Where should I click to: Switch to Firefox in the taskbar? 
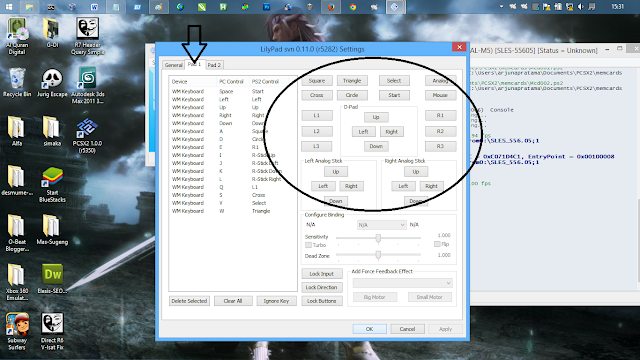click(x=331, y=7)
